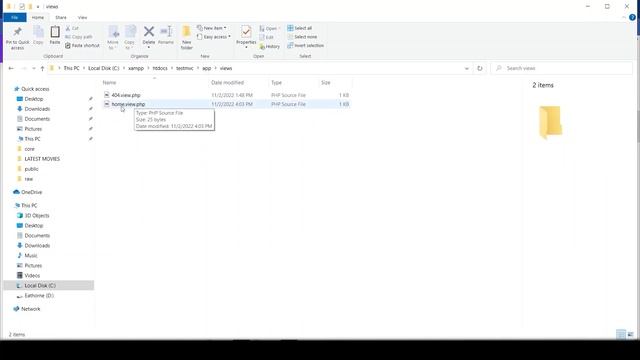Click Edit in the ribbon
Viewport: 640px width, 360px height.
(x=267, y=37)
